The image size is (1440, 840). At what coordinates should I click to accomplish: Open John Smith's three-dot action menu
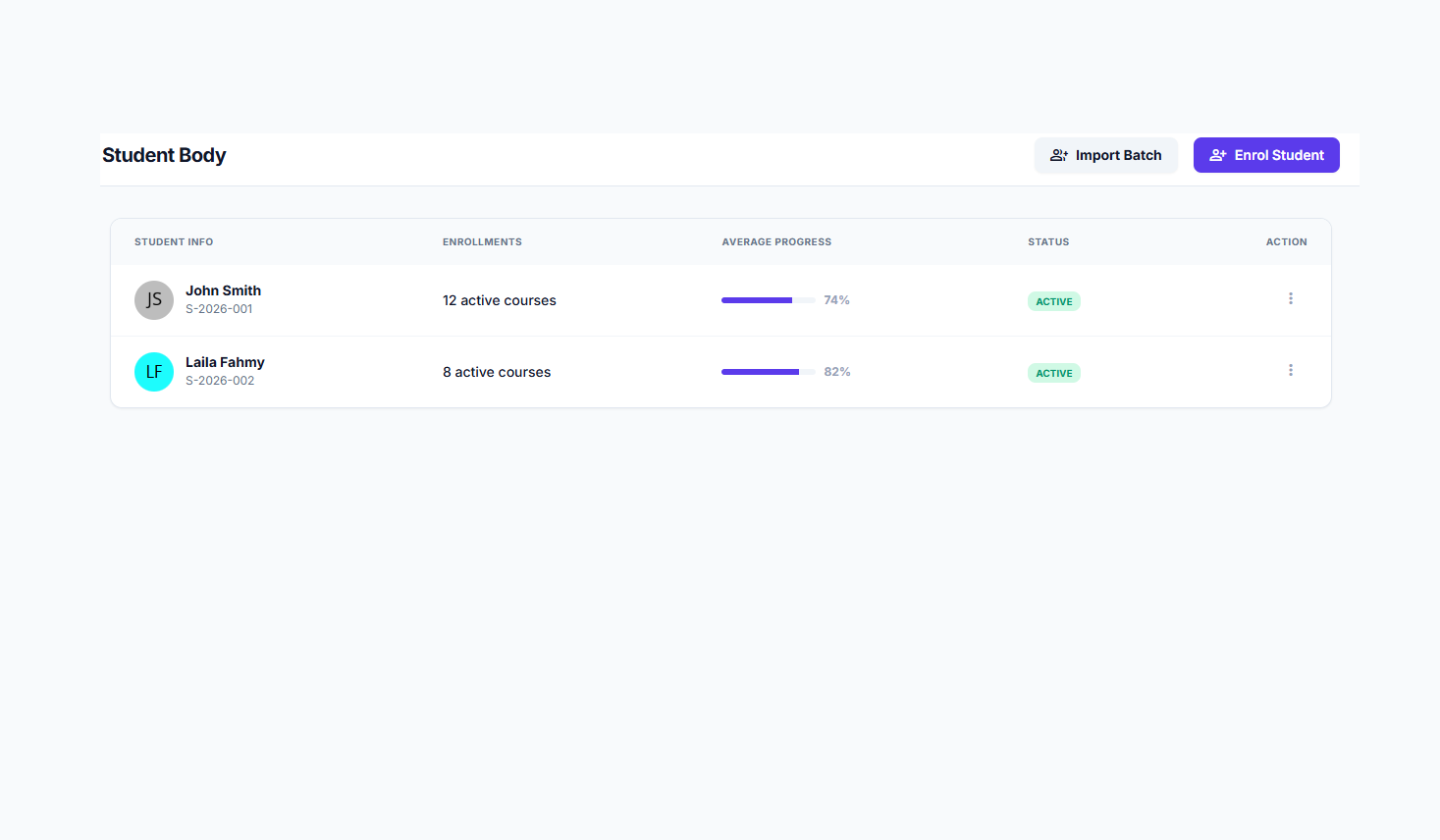pyautogui.click(x=1290, y=298)
